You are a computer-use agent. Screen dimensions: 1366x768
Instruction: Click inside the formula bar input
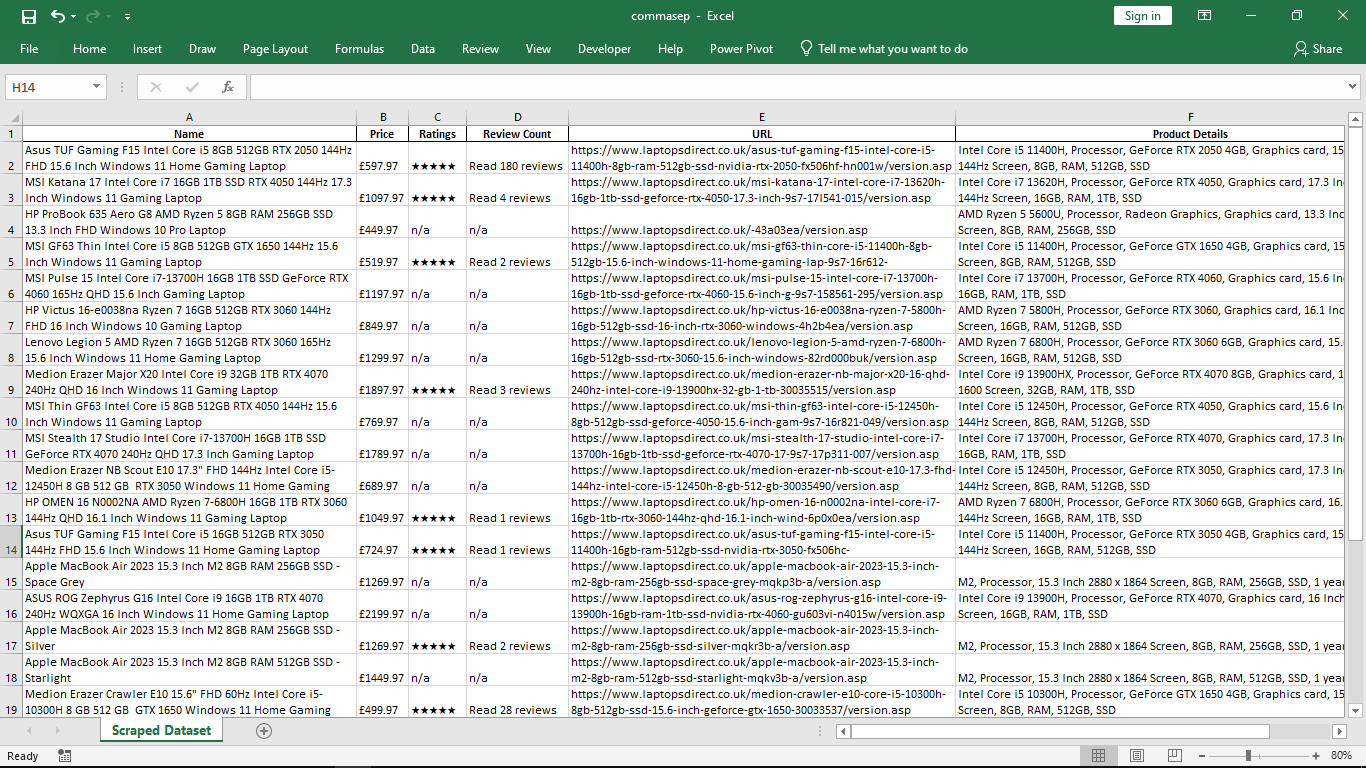pos(795,87)
